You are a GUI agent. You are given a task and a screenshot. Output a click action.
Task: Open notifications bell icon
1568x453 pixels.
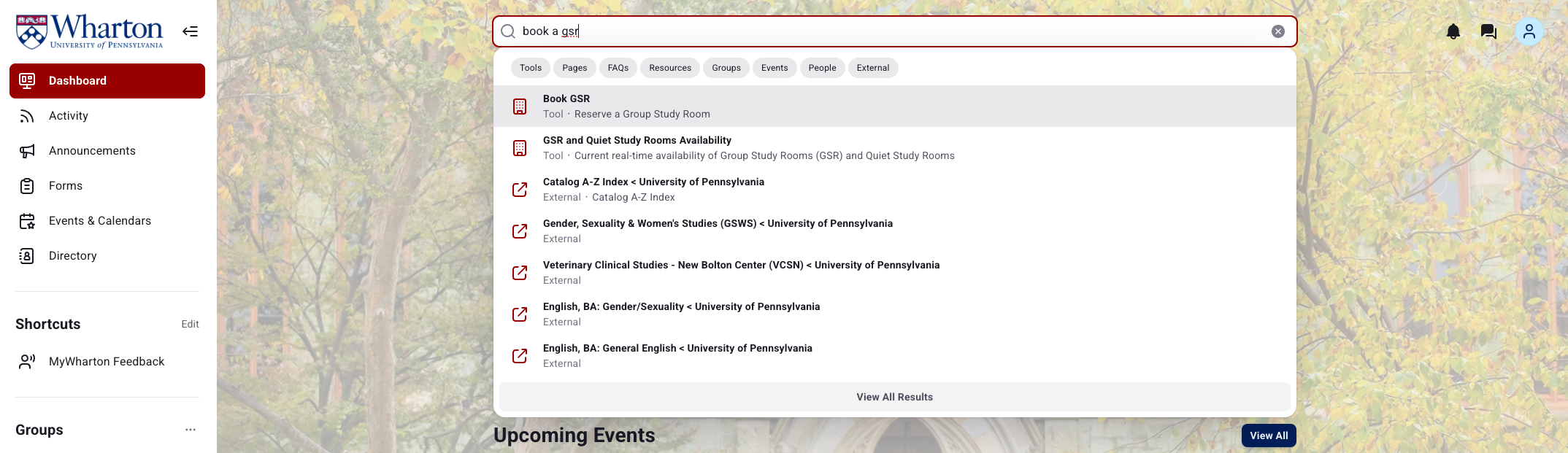tap(1453, 31)
